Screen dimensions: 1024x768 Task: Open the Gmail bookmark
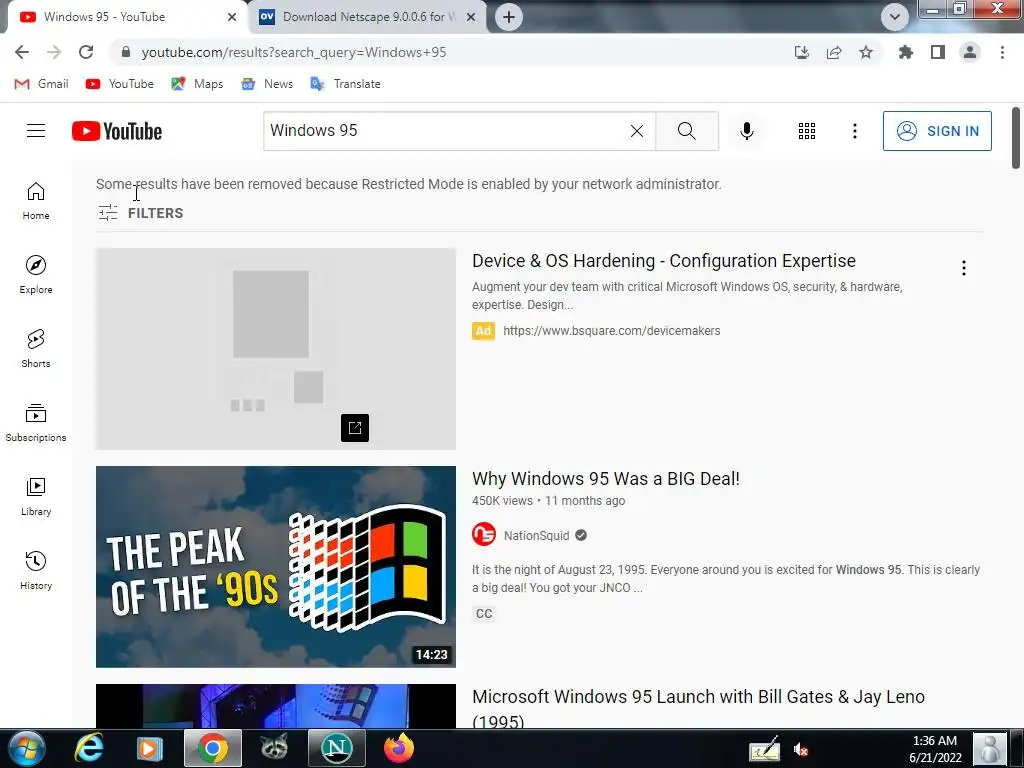click(41, 84)
